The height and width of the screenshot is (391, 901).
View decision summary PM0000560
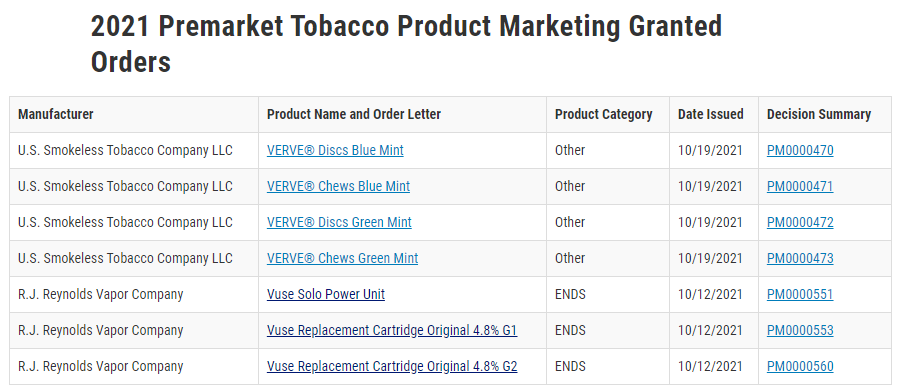(800, 366)
